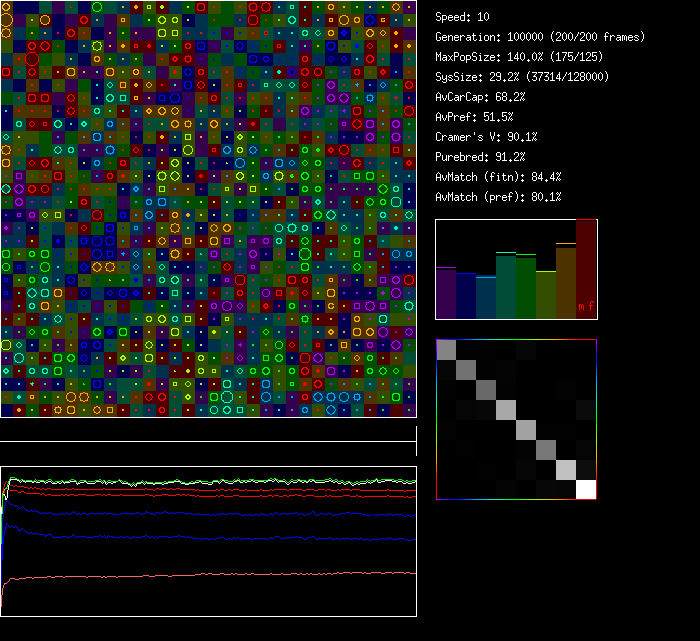Click the red 'm' label in the bar chart
The image size is (700, 641).
pyautogui.click(x=581, y=306)
